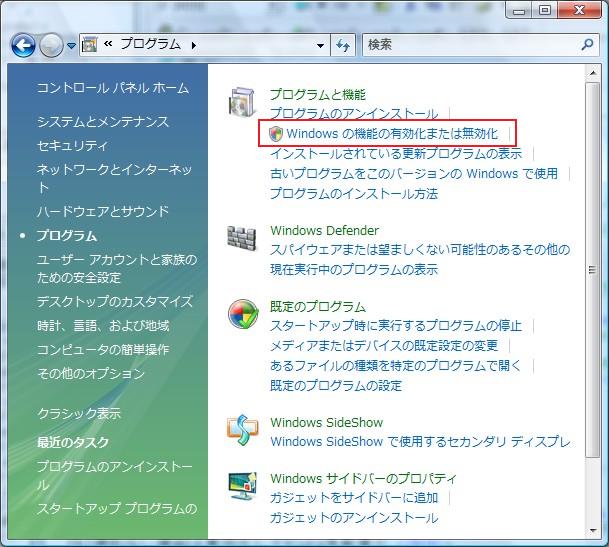
Task: Click the Windows サイドバー monitor icon
Action: tap(243, 486)
